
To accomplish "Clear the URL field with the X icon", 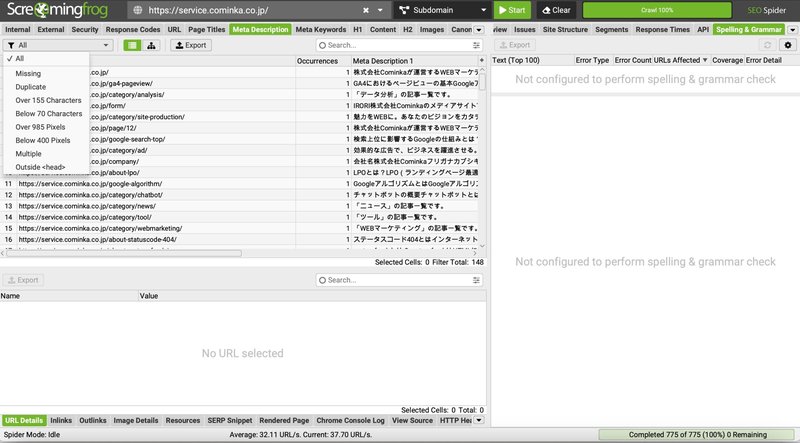I will 366,10.
